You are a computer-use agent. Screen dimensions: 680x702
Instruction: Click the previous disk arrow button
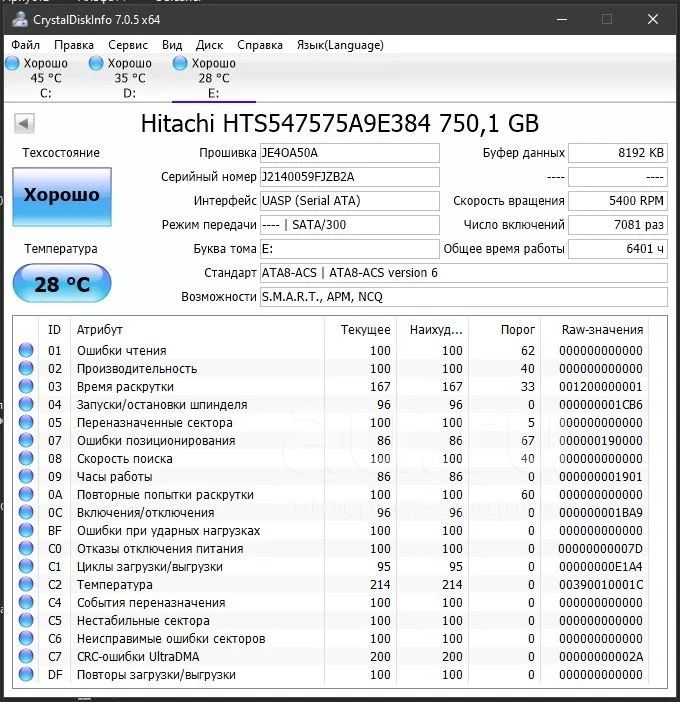click(x=24, y=124)
